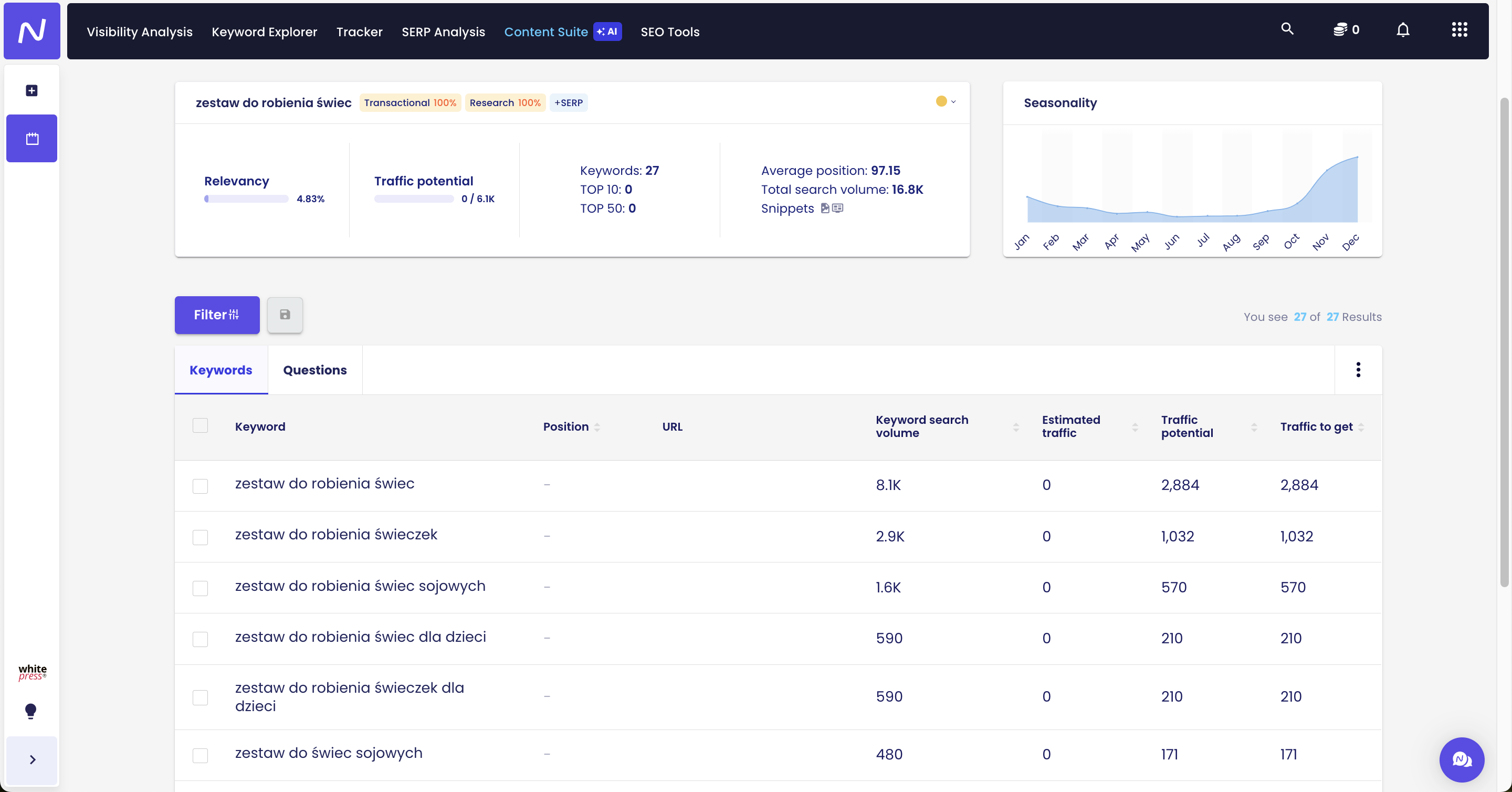The image size is (1512, 792).
Task: Open the search magnifier icon in top bar
Action: pyautogui.click(x=1287, y=29)
